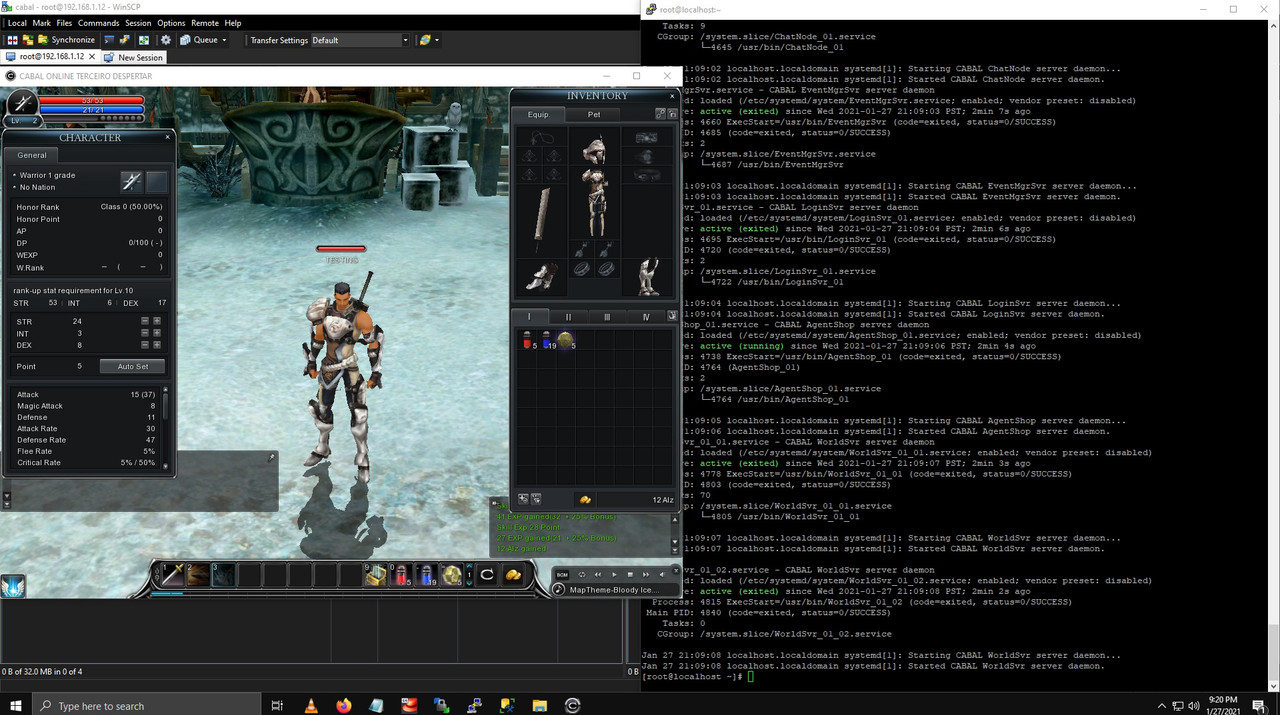Click the stop button in BGM player
Viewport: 1280px width, 715px height.
click(630, 574)
